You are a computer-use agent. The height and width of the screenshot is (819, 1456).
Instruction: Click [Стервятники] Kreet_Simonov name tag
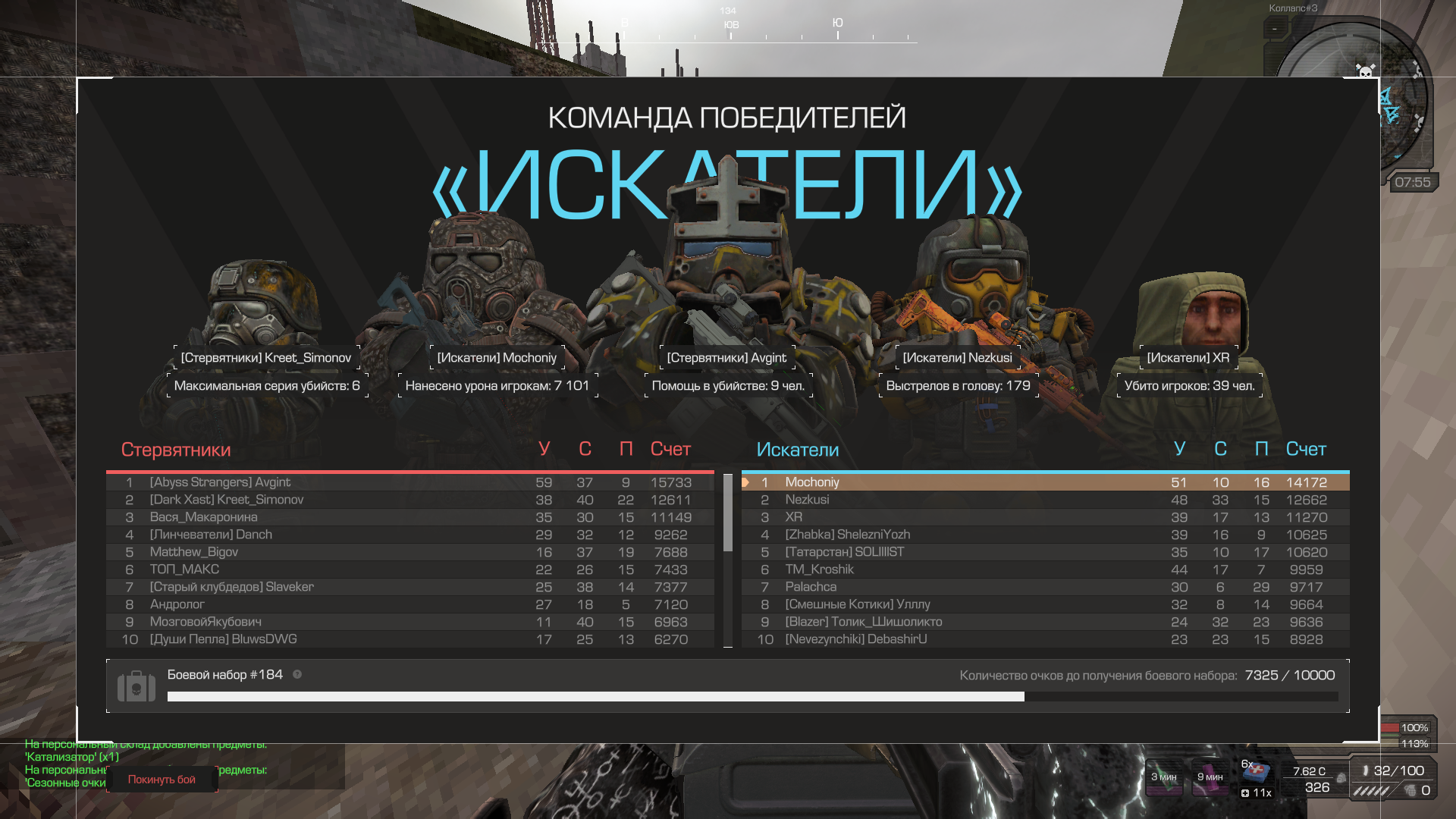266,357
